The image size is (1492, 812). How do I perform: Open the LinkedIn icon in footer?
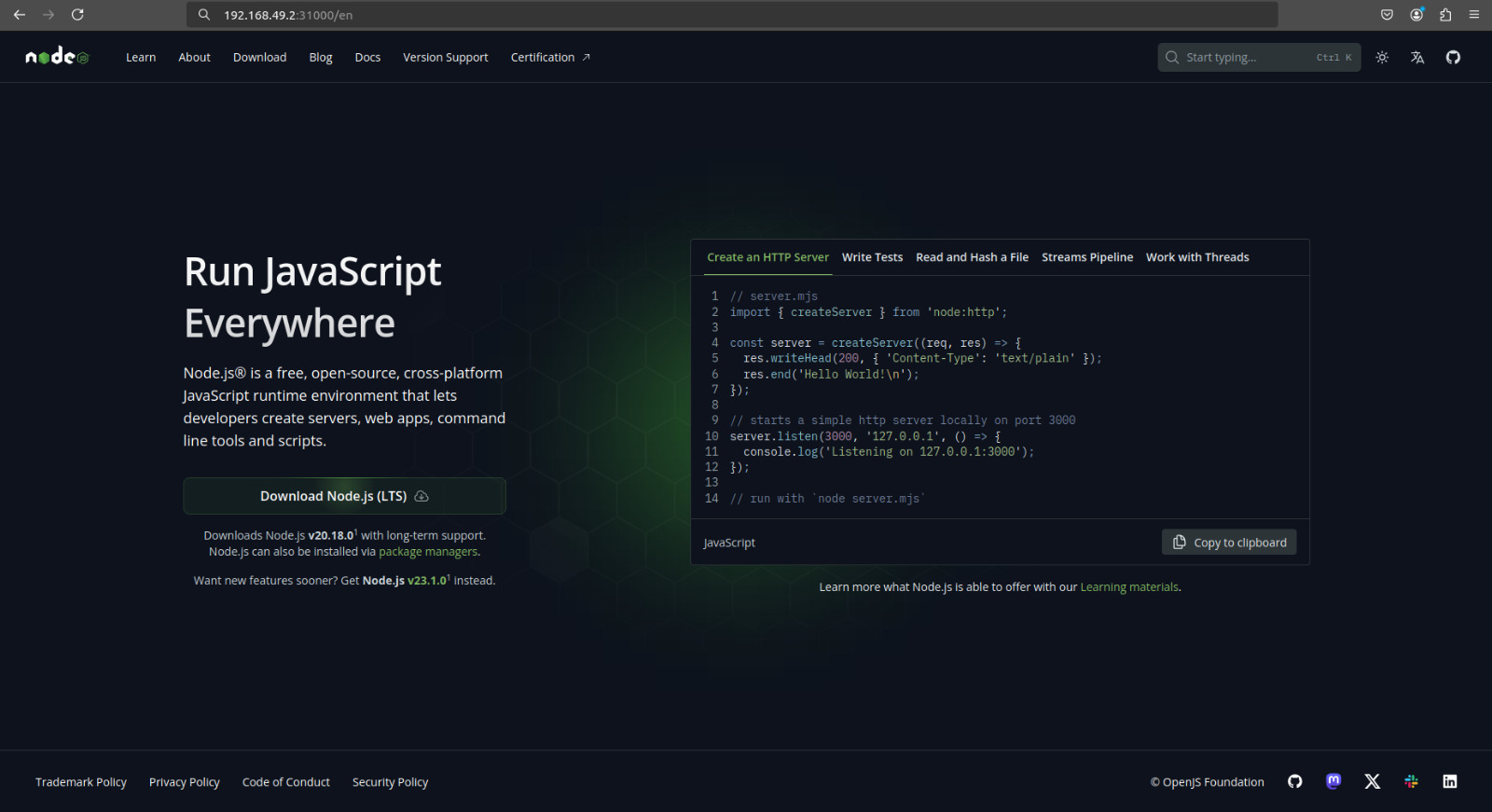tap(1449, 781)
